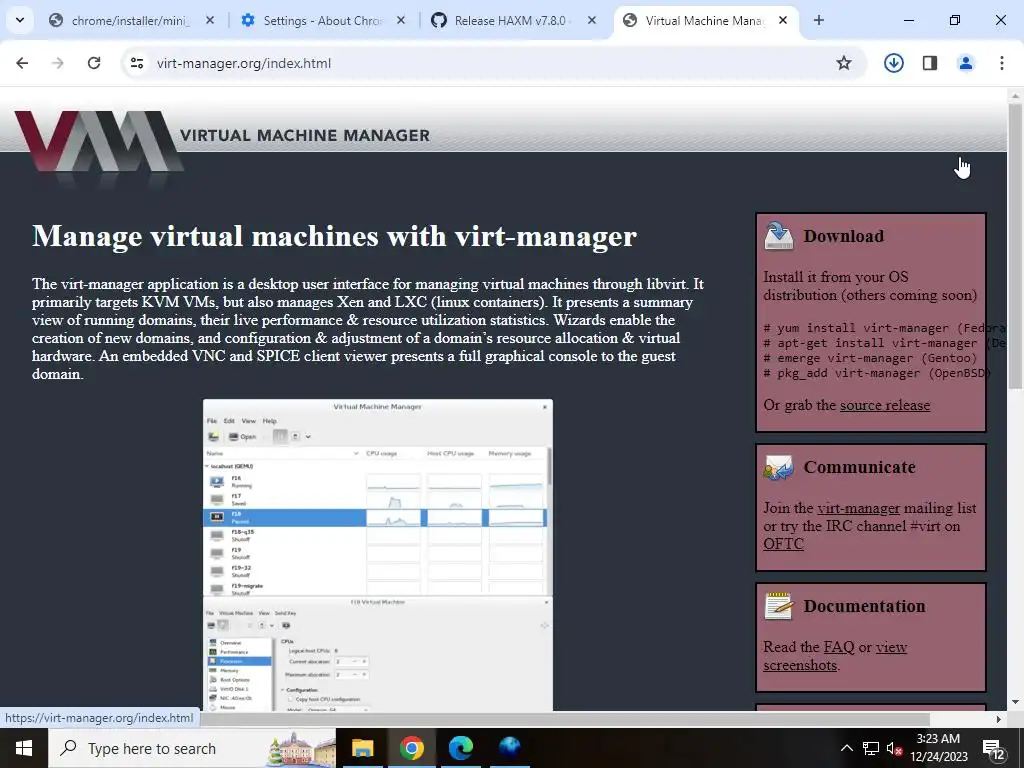
Task: Click the muted volume tray icon
Action: click(894, 748)
